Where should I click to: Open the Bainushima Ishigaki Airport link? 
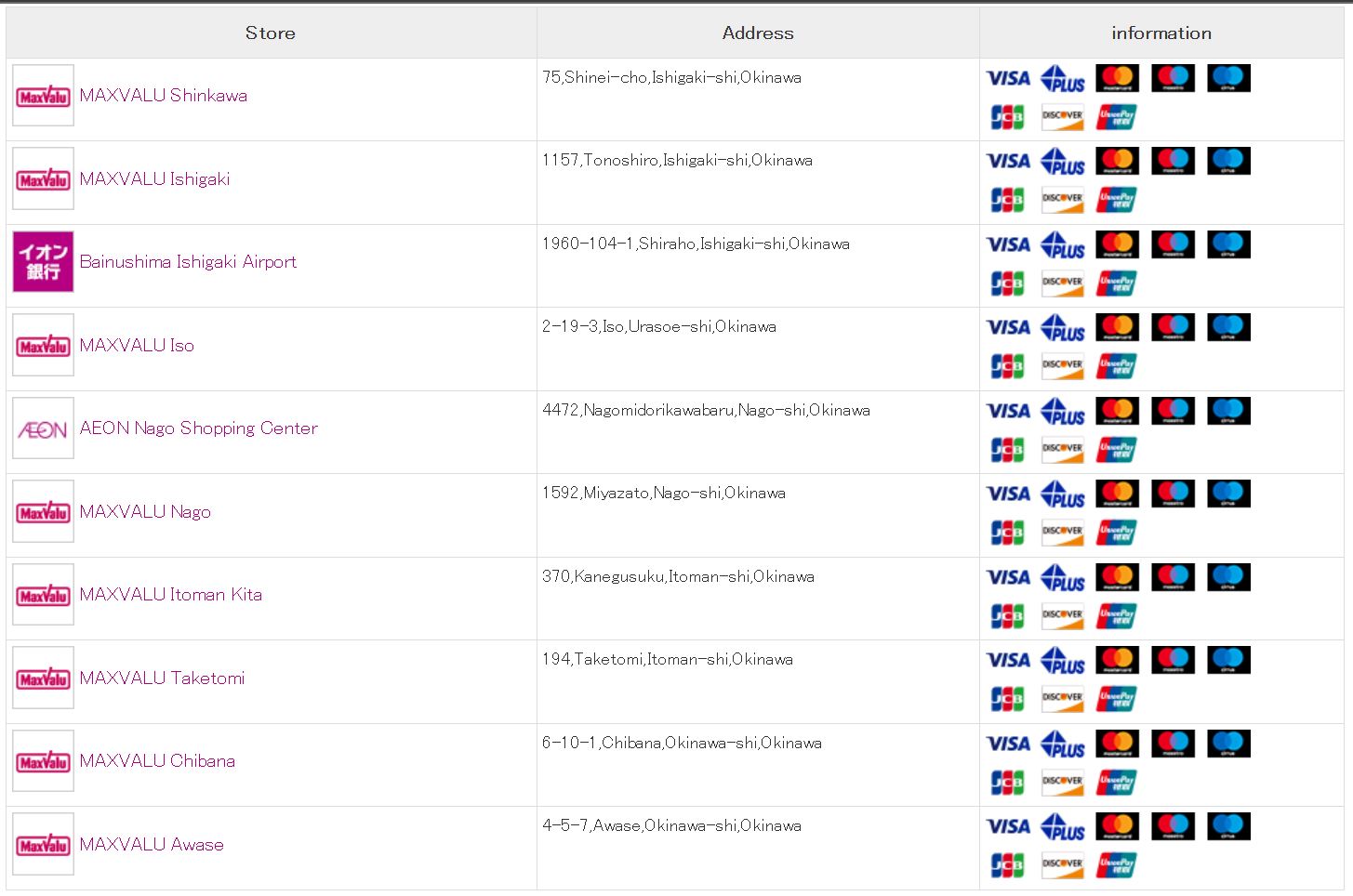point(188,261)
